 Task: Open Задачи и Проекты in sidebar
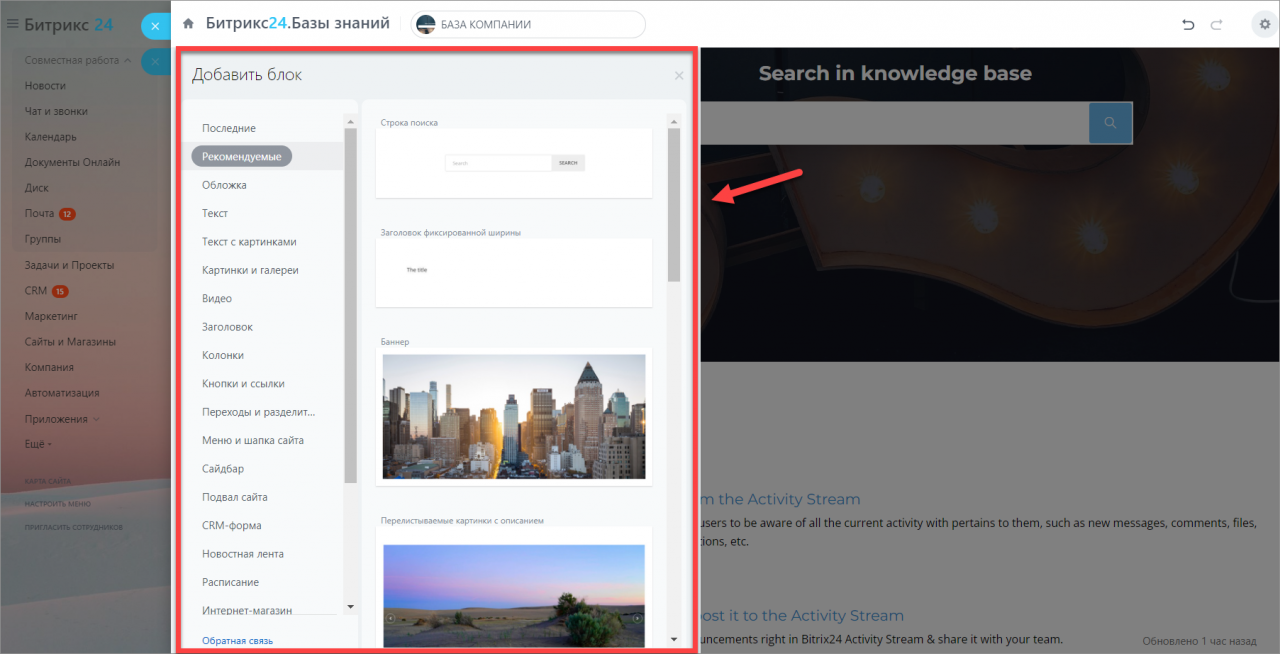69,265
